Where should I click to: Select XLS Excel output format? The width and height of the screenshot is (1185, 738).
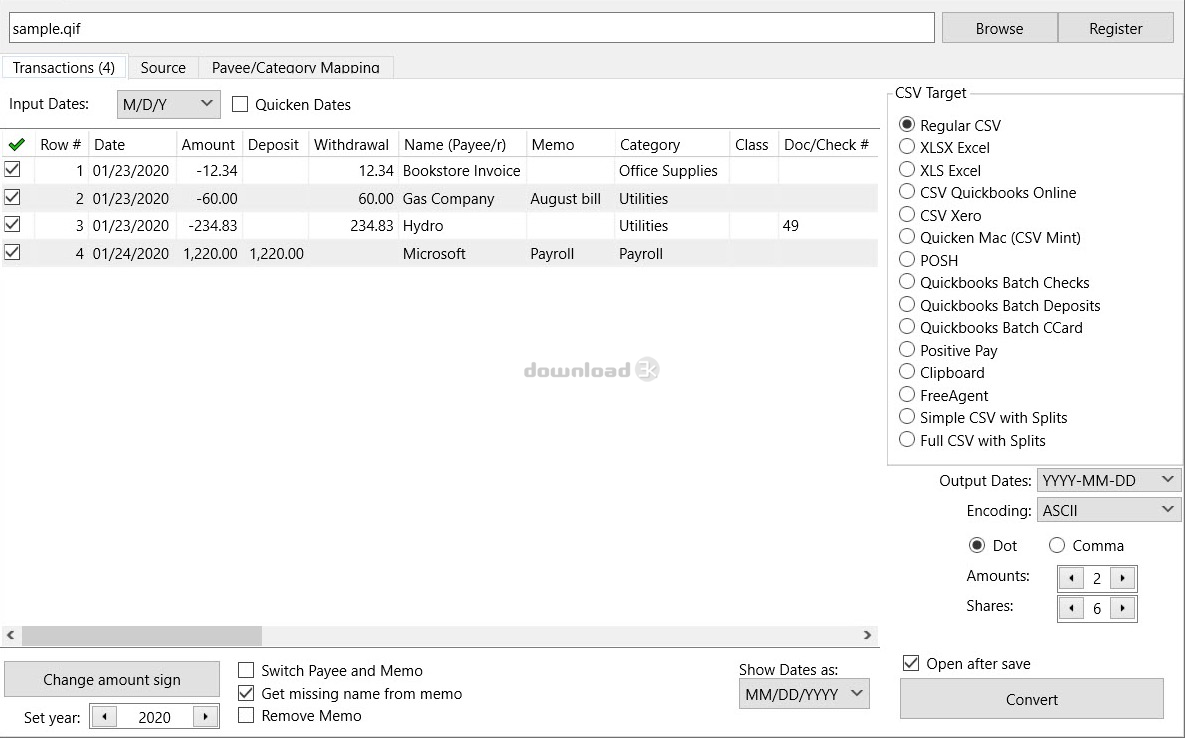(x=907, y=169)
